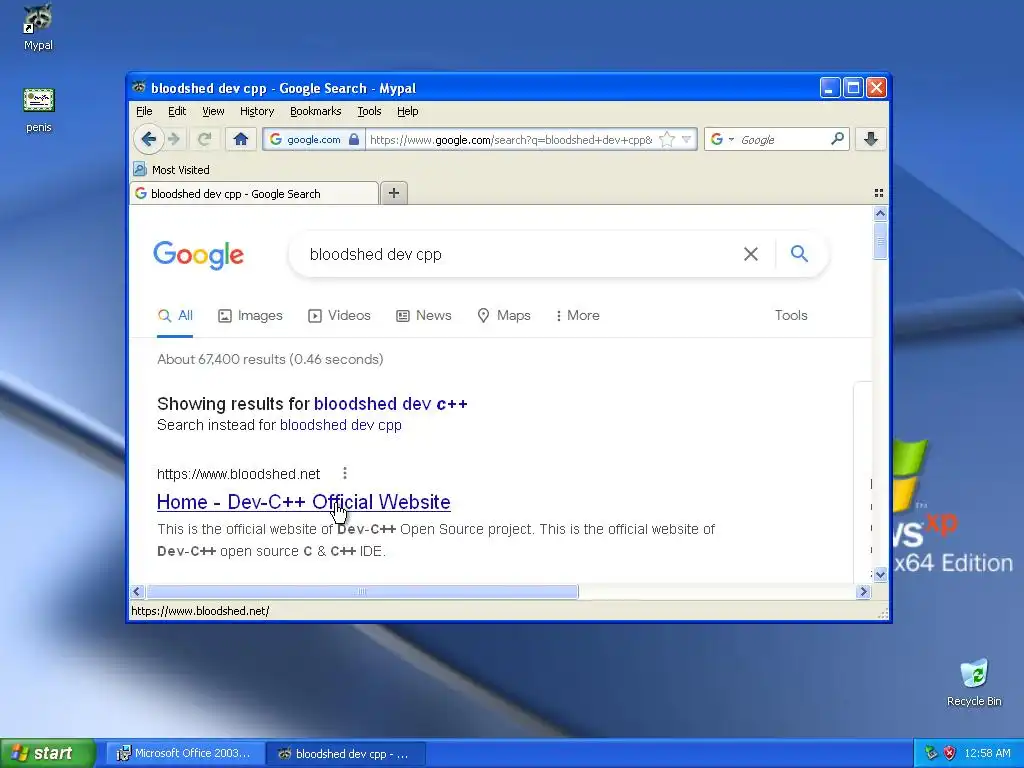The image size is (1024, 768).
Task: Open the View menu
Action: coord(213,111)
